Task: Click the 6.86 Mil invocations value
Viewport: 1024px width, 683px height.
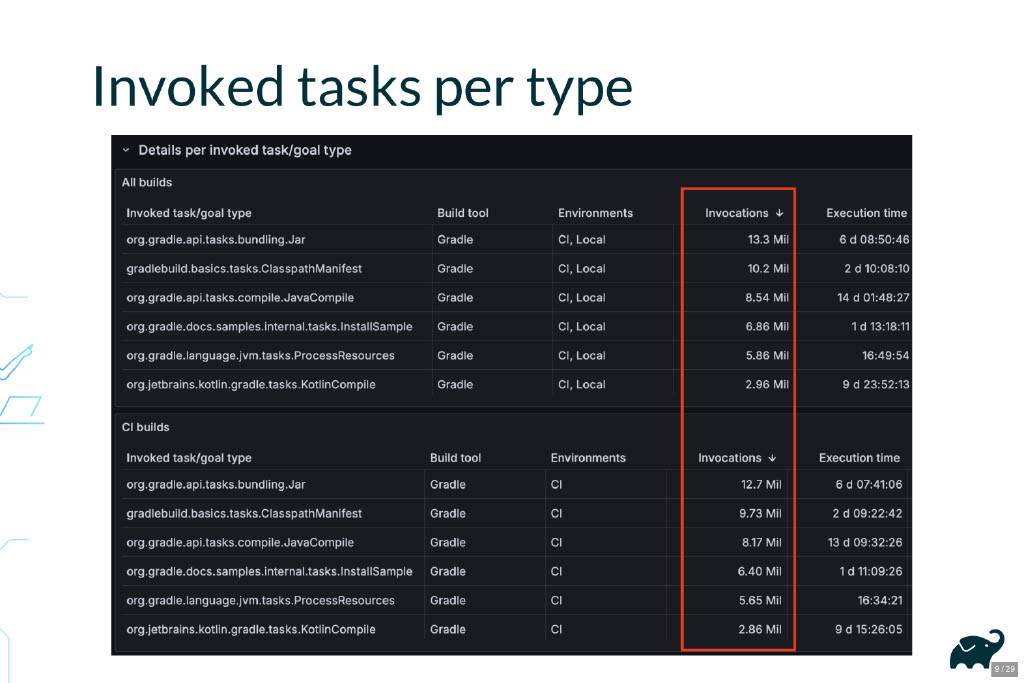Action: coord(767,326)
